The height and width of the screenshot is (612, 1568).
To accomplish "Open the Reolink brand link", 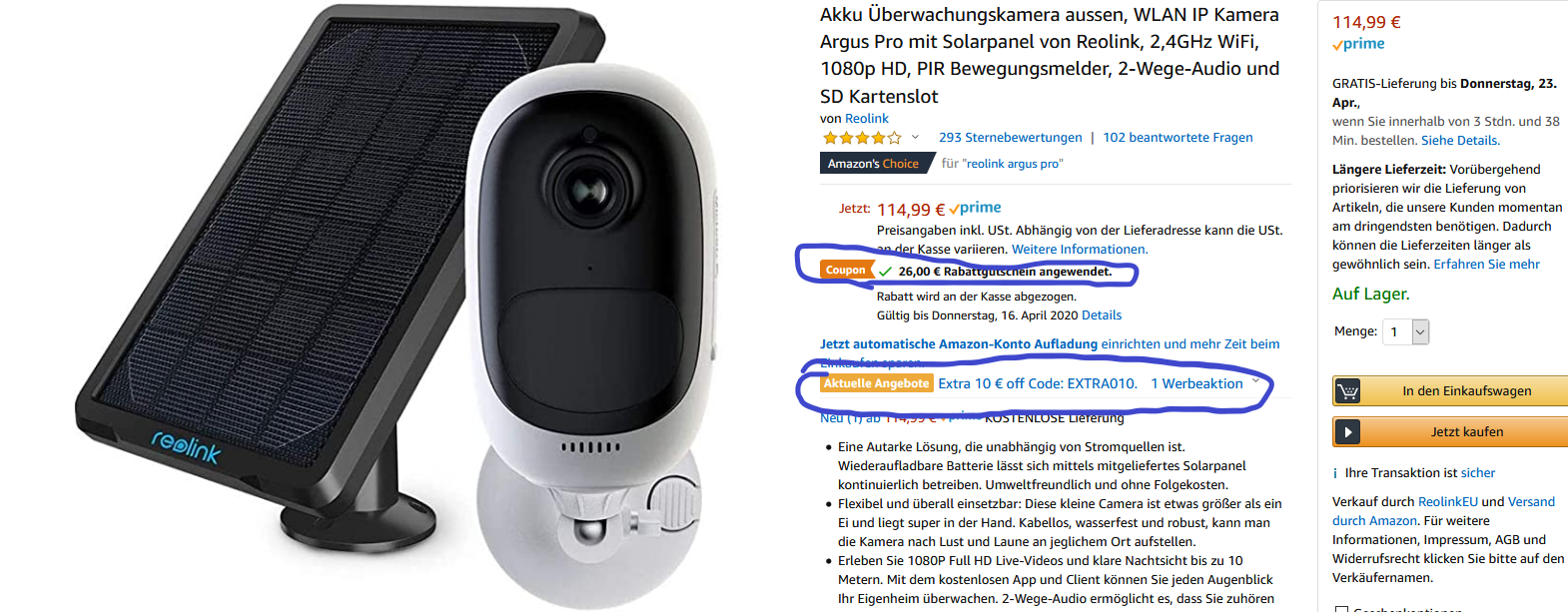I will point(866,119).
